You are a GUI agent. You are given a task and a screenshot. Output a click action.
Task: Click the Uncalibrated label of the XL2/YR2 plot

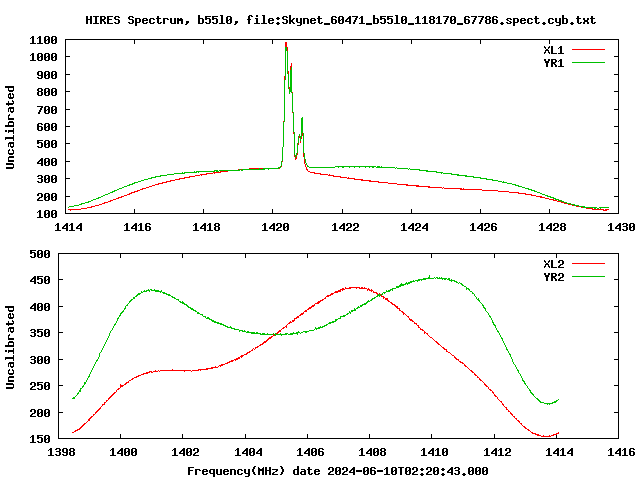pyautogui.click(x=10, y=347)
